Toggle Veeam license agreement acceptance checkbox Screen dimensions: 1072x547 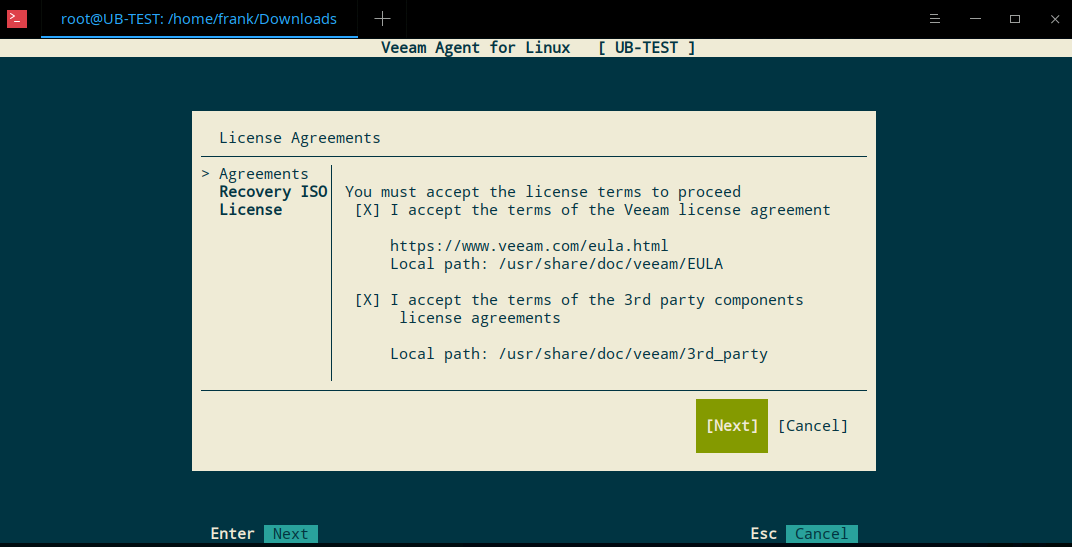coord(367,210)
